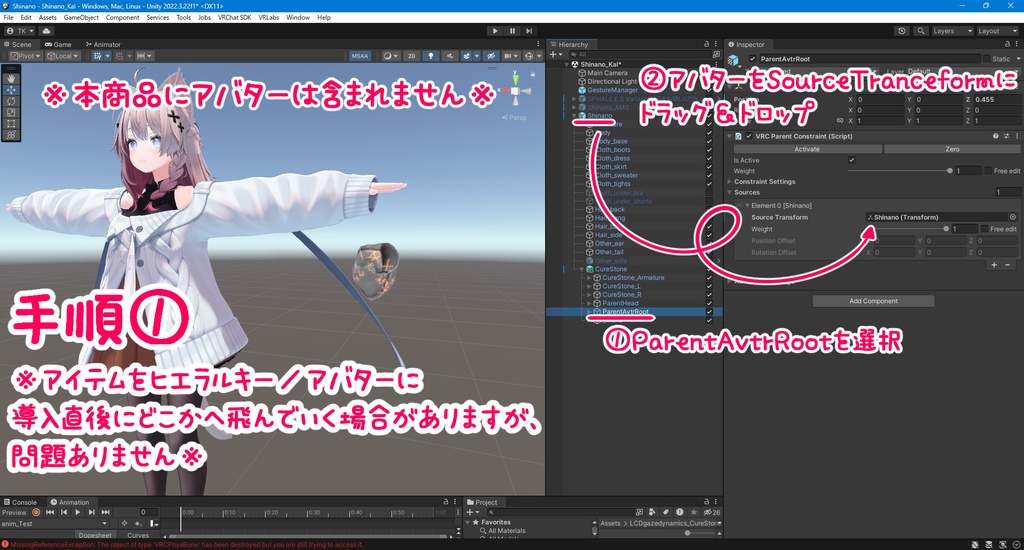Switch to the Game tab
Viewport: 1024px width, 550px height.
(58, 44)
